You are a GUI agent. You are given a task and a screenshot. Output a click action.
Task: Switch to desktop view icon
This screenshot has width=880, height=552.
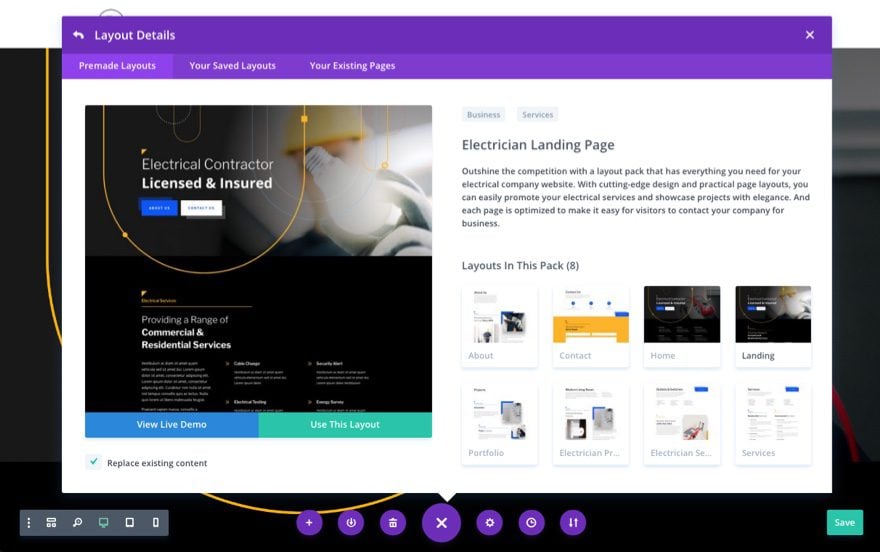coord(103,523)
